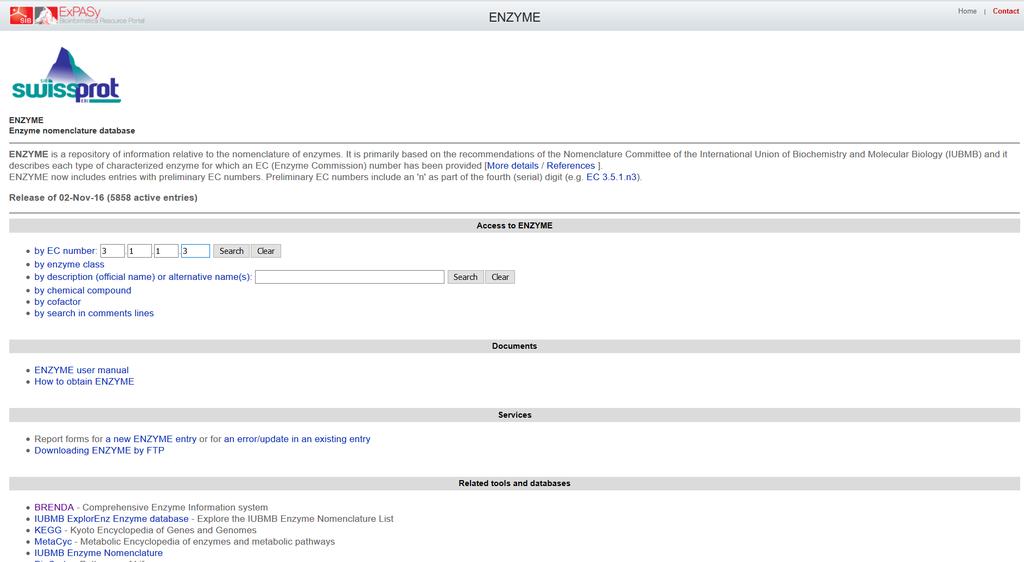Open the ENZYME user manual
The width and height of the screenshot is (1024, 562).
click(x=82, y=370)
